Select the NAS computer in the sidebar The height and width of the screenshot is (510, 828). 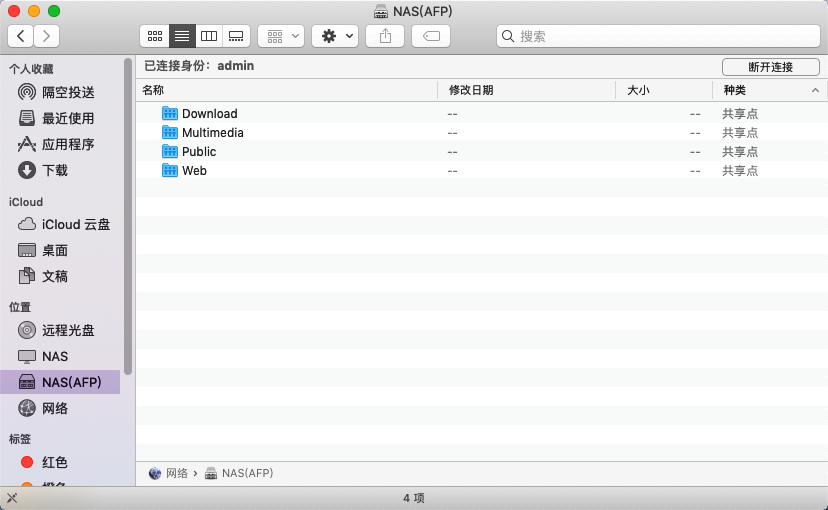60,356
